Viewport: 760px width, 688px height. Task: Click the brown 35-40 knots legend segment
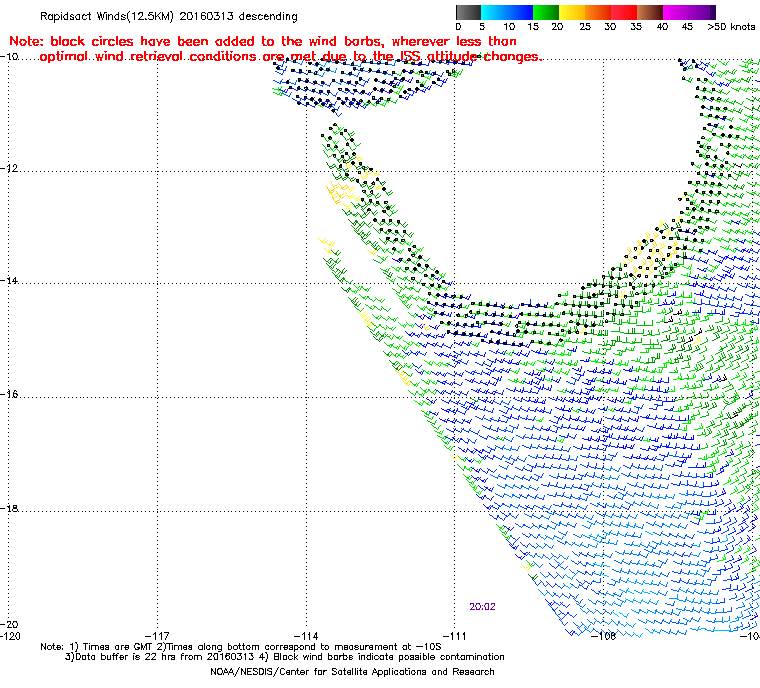[x=650, y=12]
